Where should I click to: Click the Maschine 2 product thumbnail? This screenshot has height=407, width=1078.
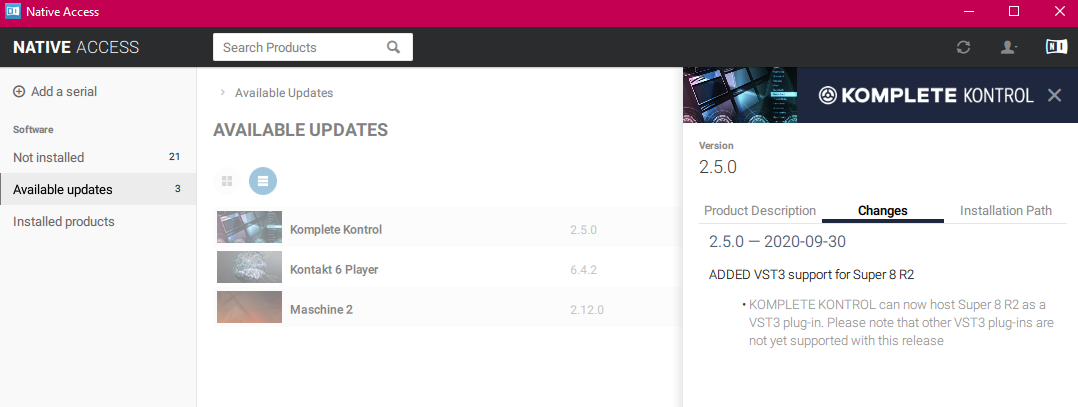pyautogui.click(x=249, y=308)
